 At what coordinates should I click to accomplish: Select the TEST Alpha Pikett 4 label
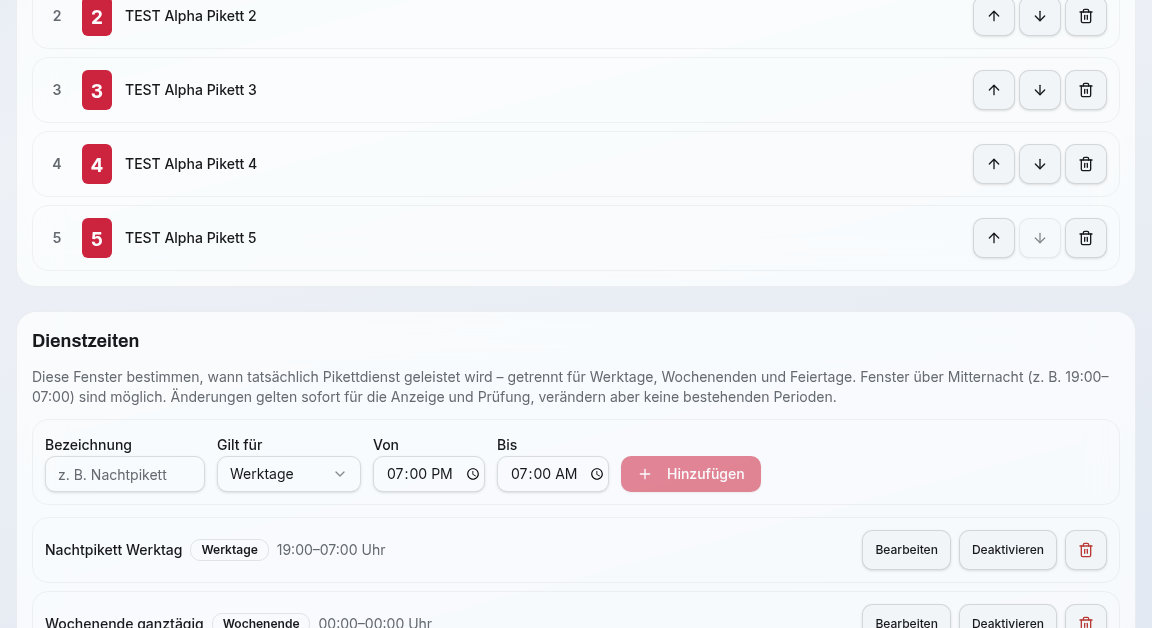pos(191,165)
